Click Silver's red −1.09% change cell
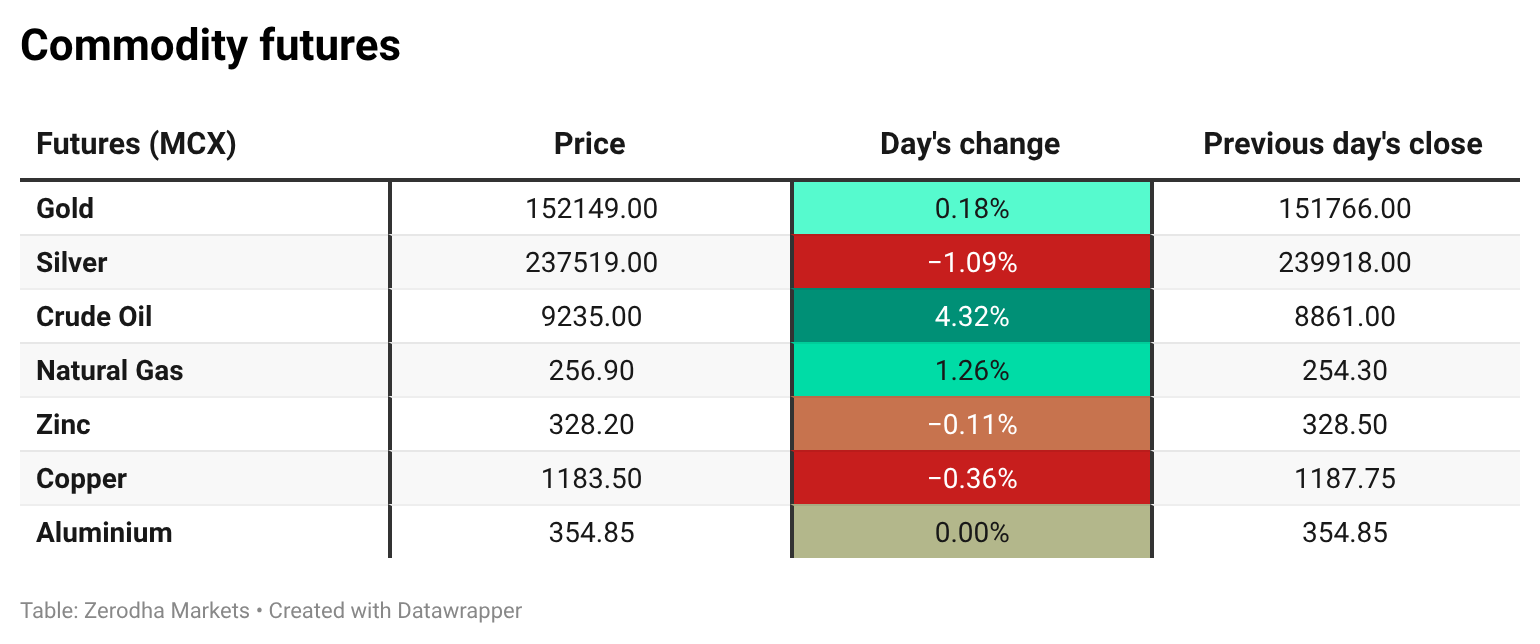 point(971,263)
